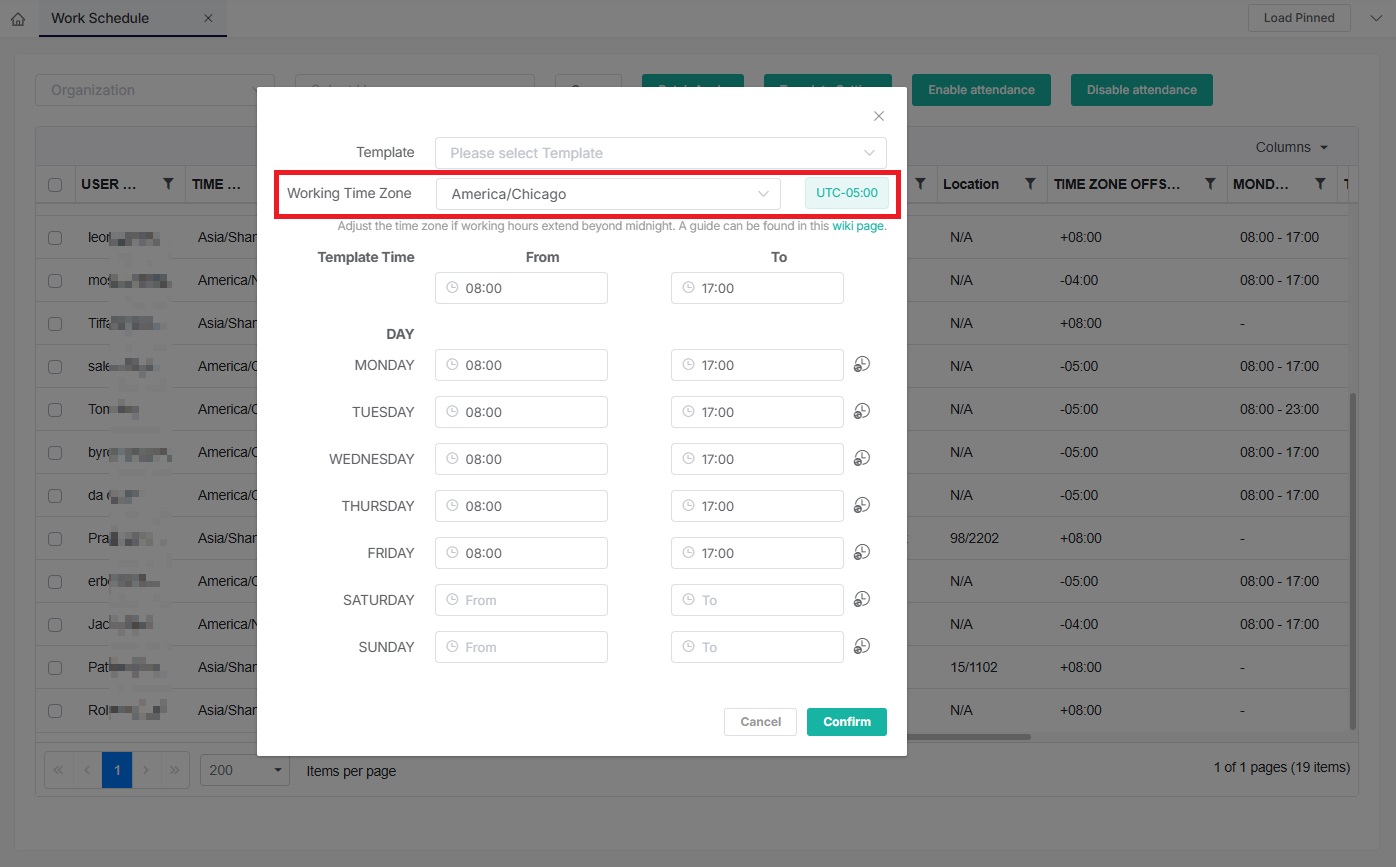
Task: Open filter icon on Location column
Action: click(1030, 184)
